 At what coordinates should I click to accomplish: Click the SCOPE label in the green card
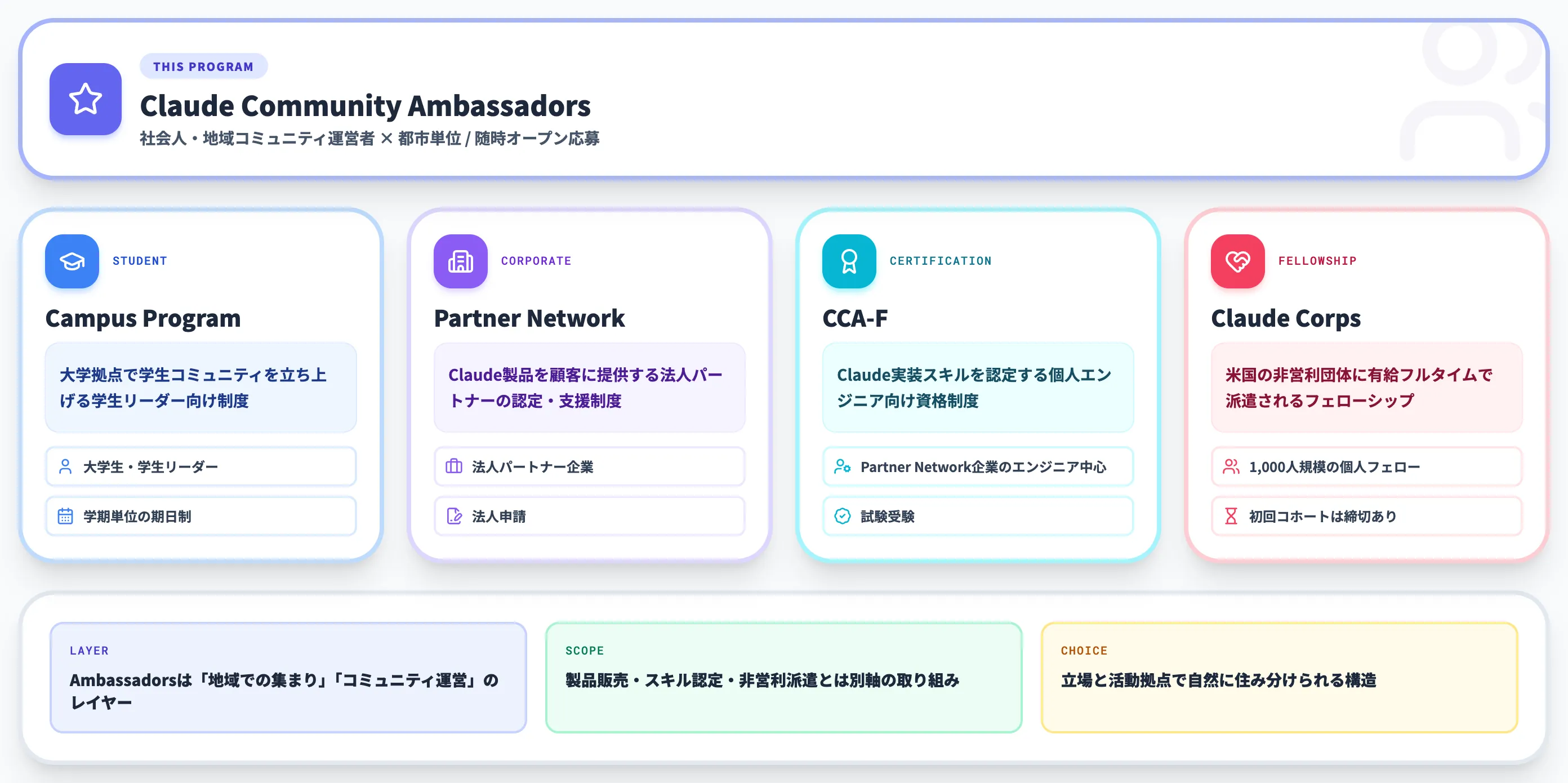point(585,651)
